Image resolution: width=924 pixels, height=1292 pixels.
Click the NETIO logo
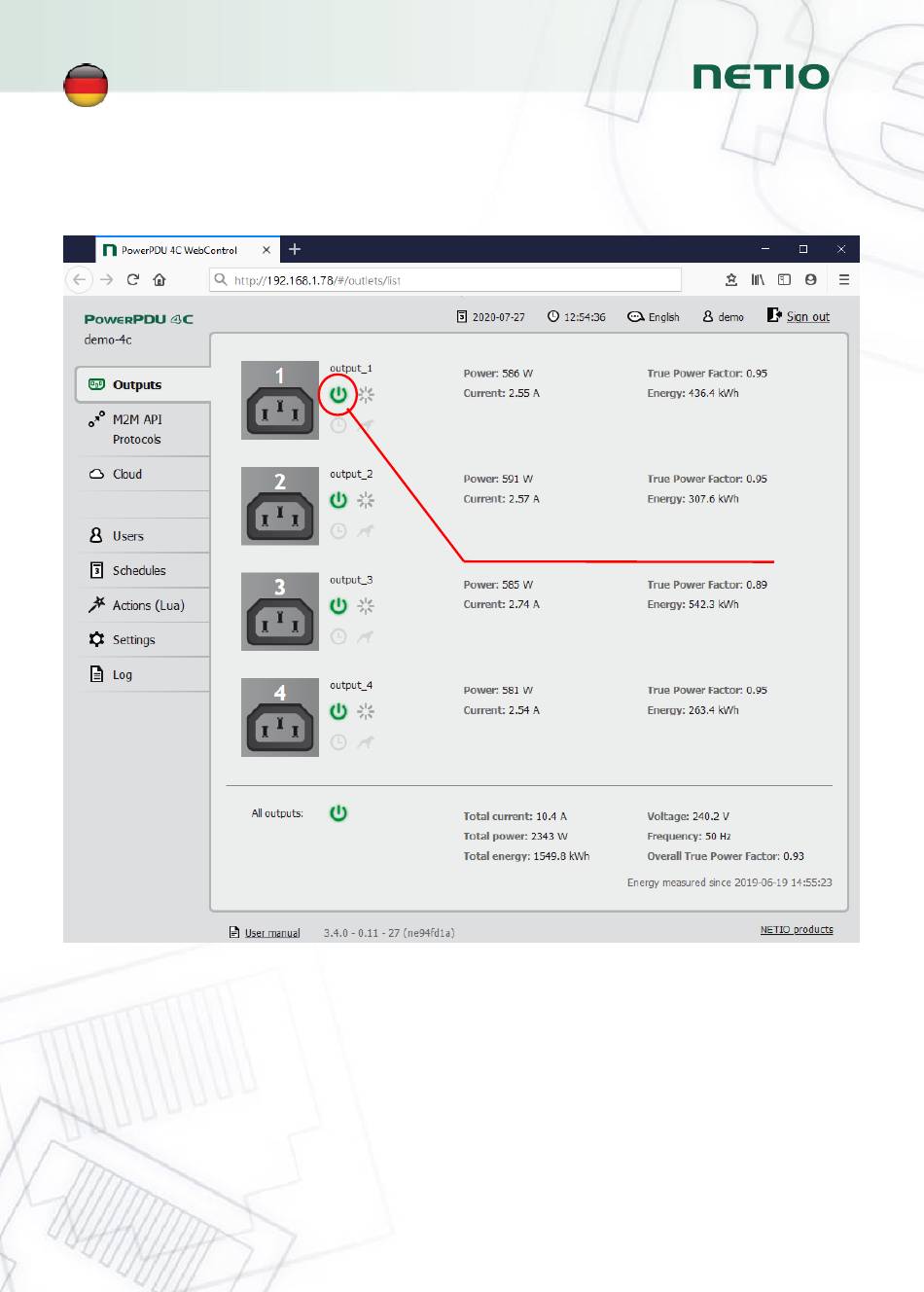762,77
